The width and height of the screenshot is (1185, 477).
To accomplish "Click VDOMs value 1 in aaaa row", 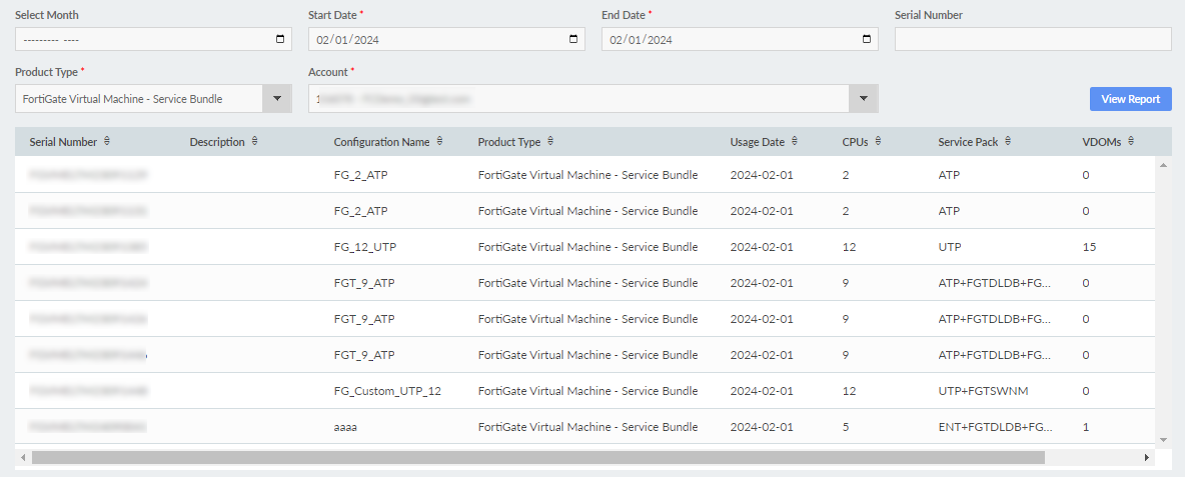I will (1086, 427).
